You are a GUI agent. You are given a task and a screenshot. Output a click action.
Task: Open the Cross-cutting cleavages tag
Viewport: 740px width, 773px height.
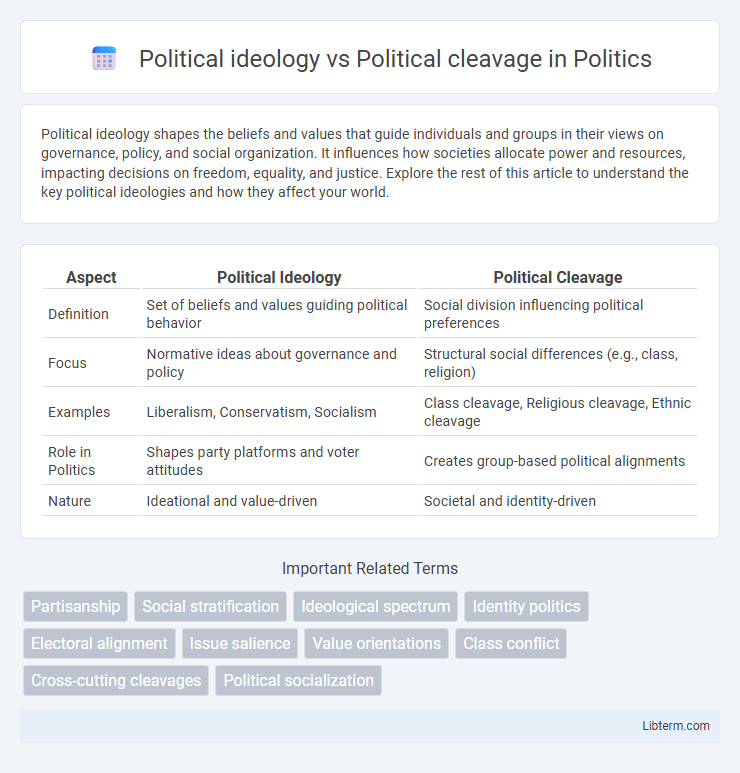pyautogui.click(x=116, y=680)
